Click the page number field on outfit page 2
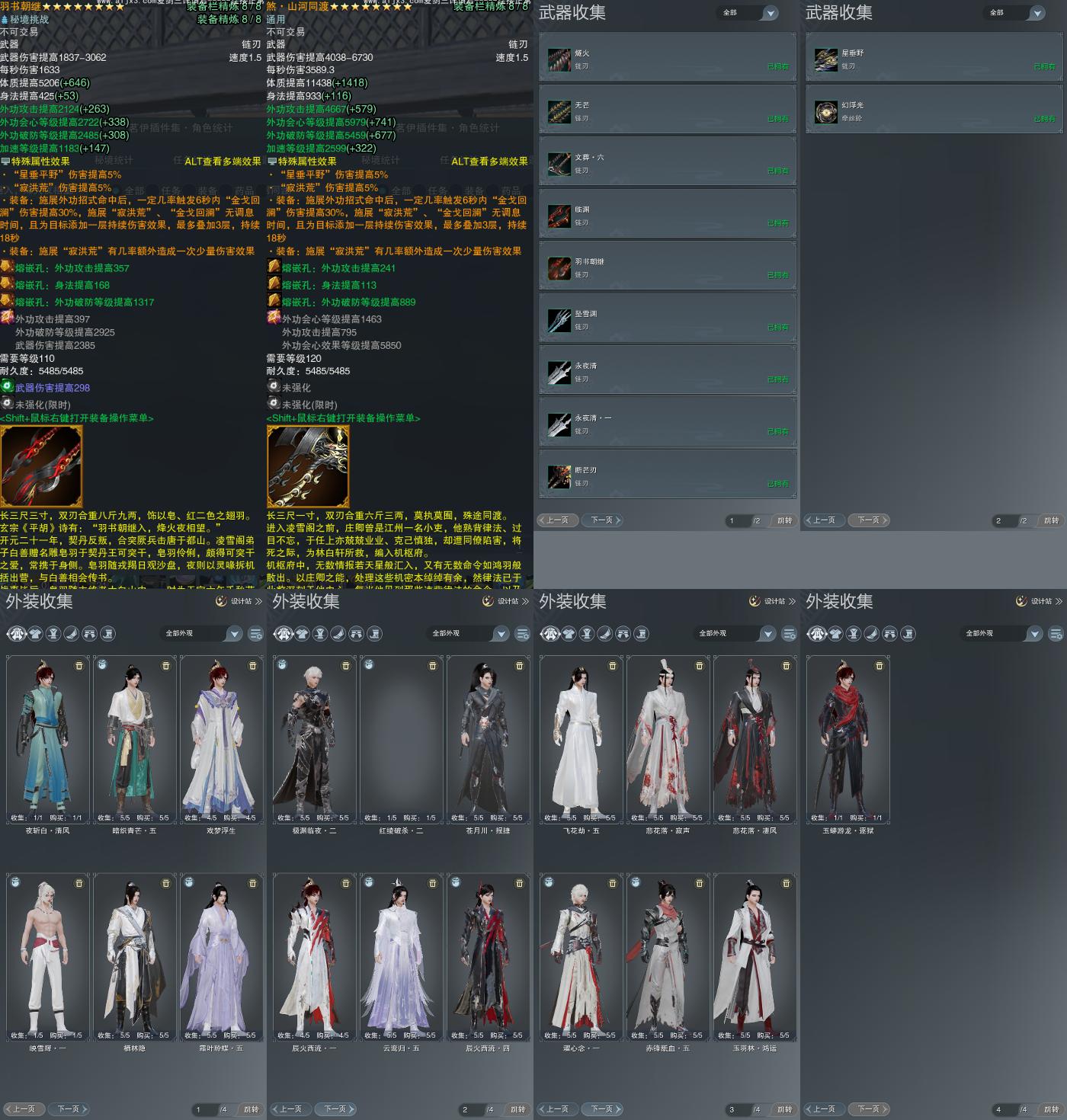This screenshot has height=1120, width=1067. point(471,1110)
